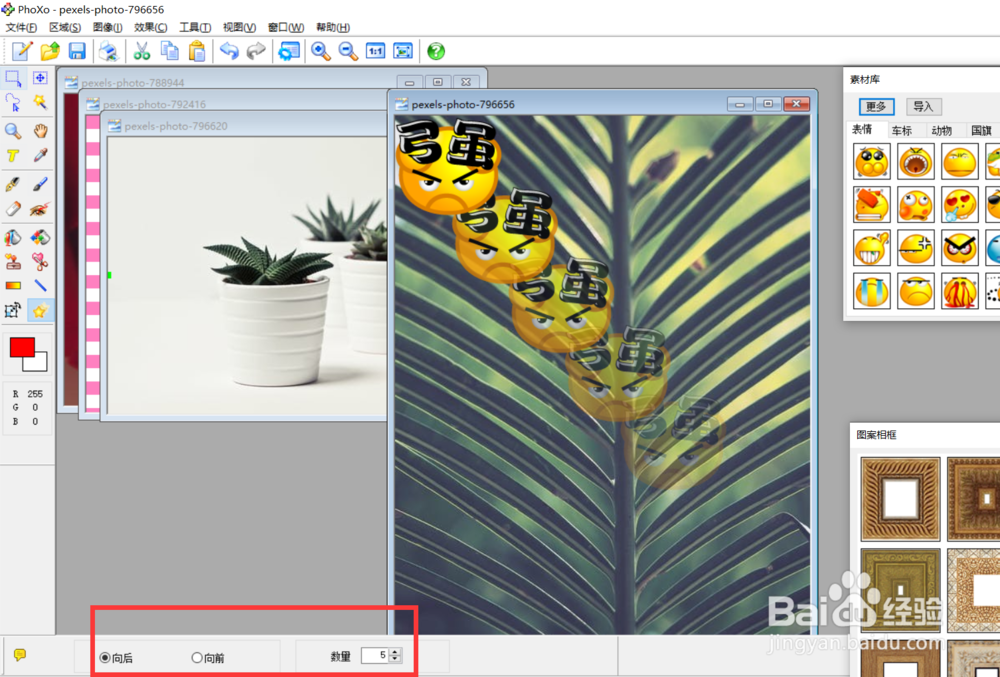Click the red foreground color swatch
The width and height of the screenshot is (1000, 677).
tap(22, 347)
